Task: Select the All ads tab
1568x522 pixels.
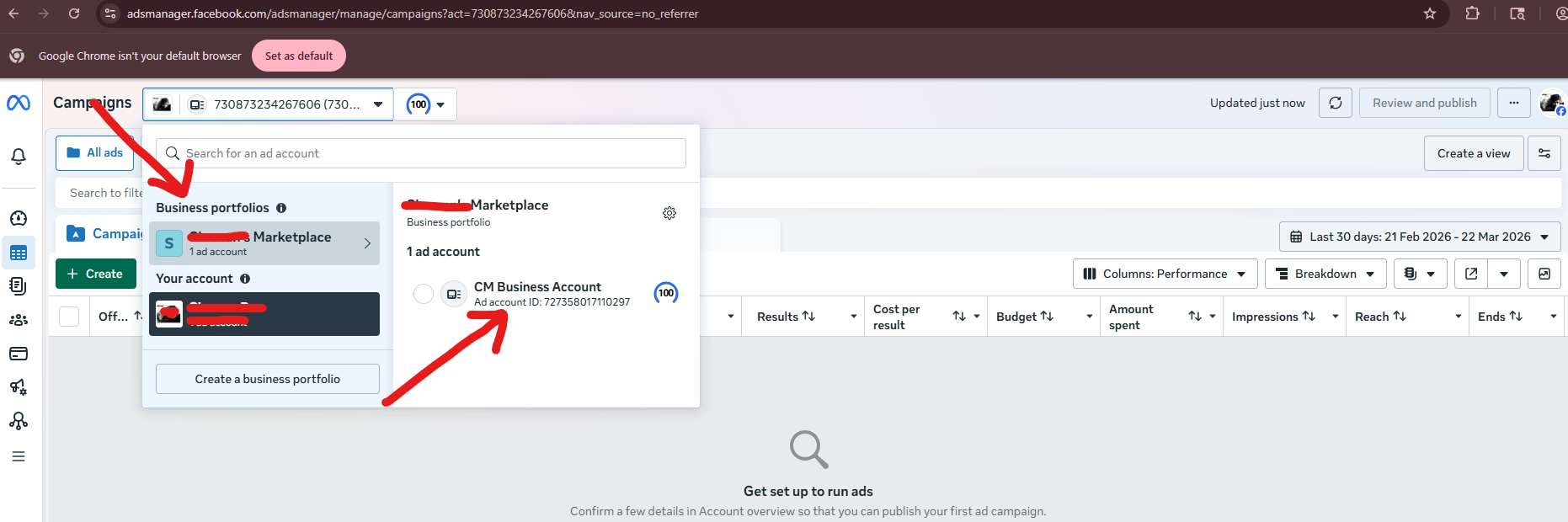Action: (95, 153)
